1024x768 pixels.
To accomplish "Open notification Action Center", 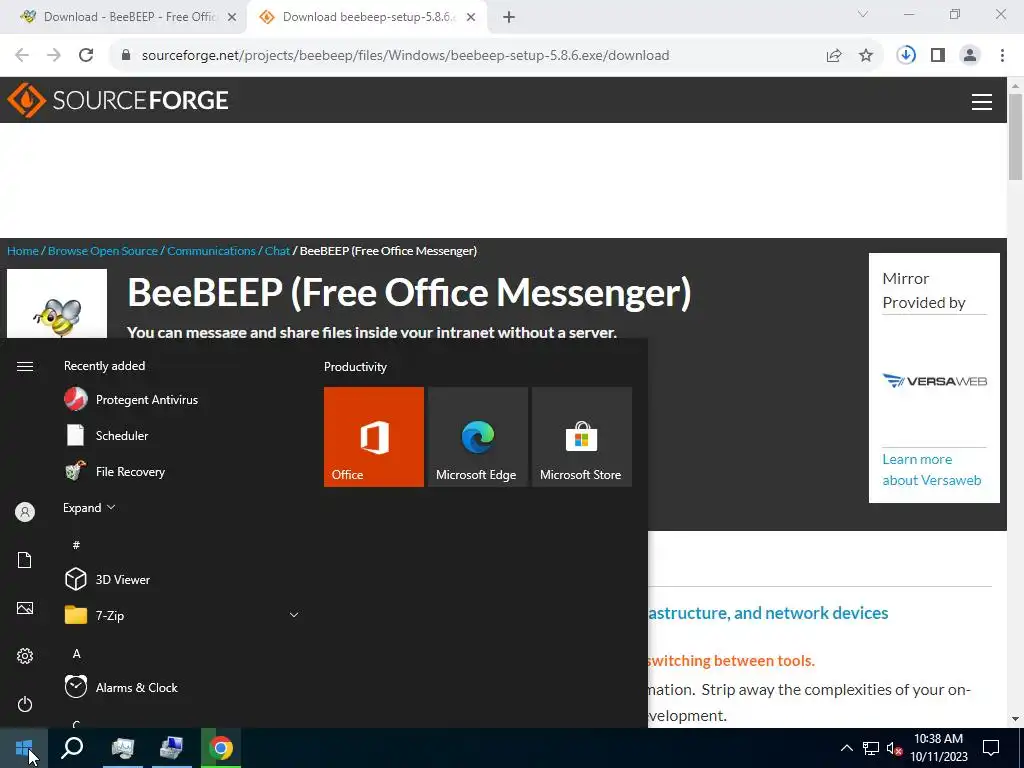I will click(x=991, y=748).
